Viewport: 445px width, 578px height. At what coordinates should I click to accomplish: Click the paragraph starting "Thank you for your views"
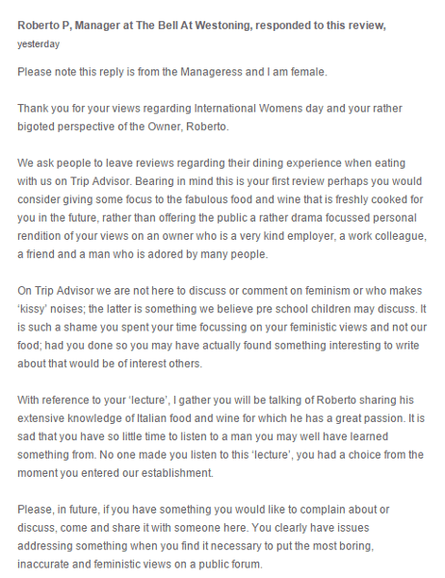point(209,117)
